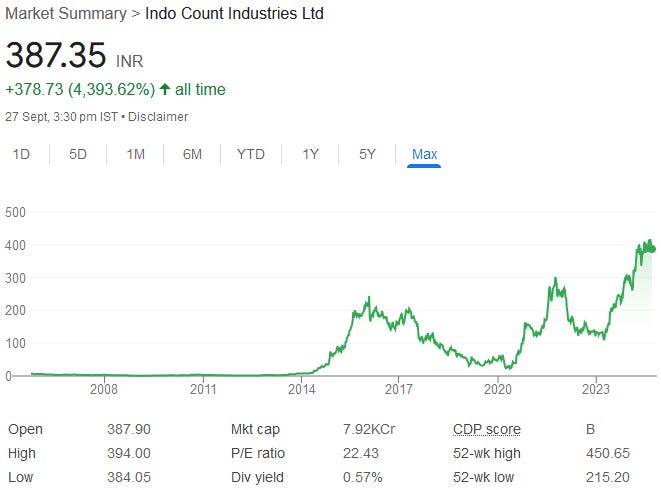
Task: Click the 27 Sept, 3:30 pm IST timestamp
Action: [62, 116]
